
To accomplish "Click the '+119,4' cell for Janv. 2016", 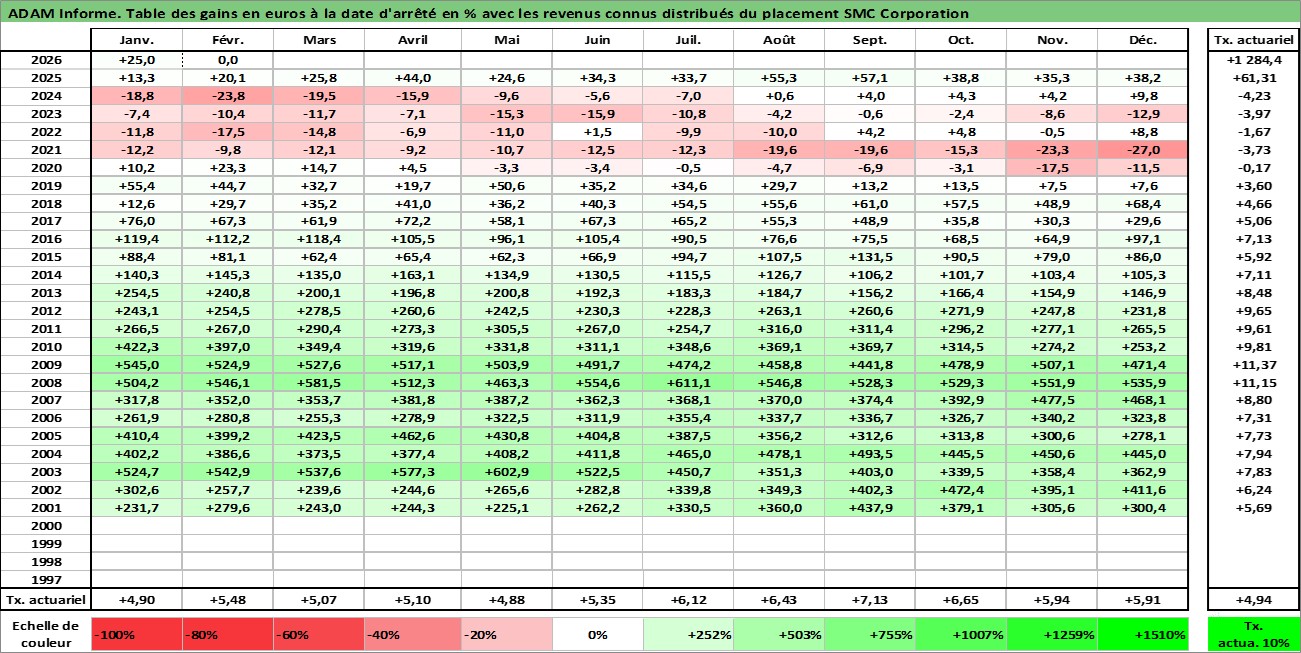I will pyautogui.click(x=136, y=239).
